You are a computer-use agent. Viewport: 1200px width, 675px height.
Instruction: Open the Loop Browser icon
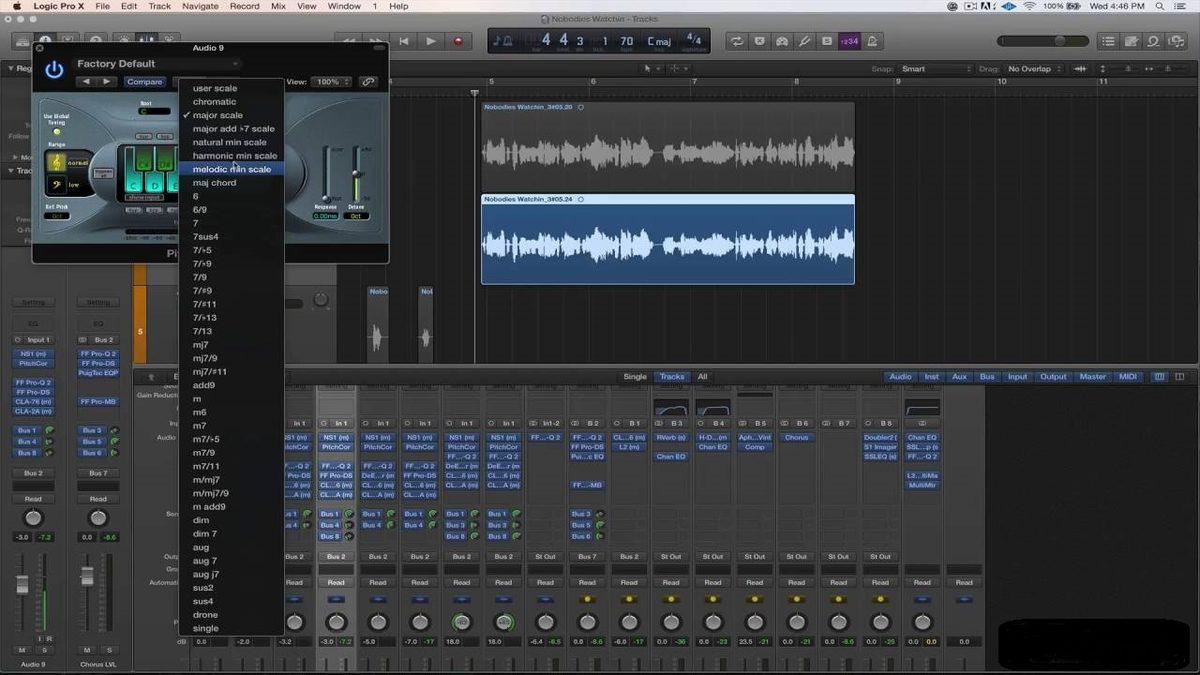[1154, 41]
